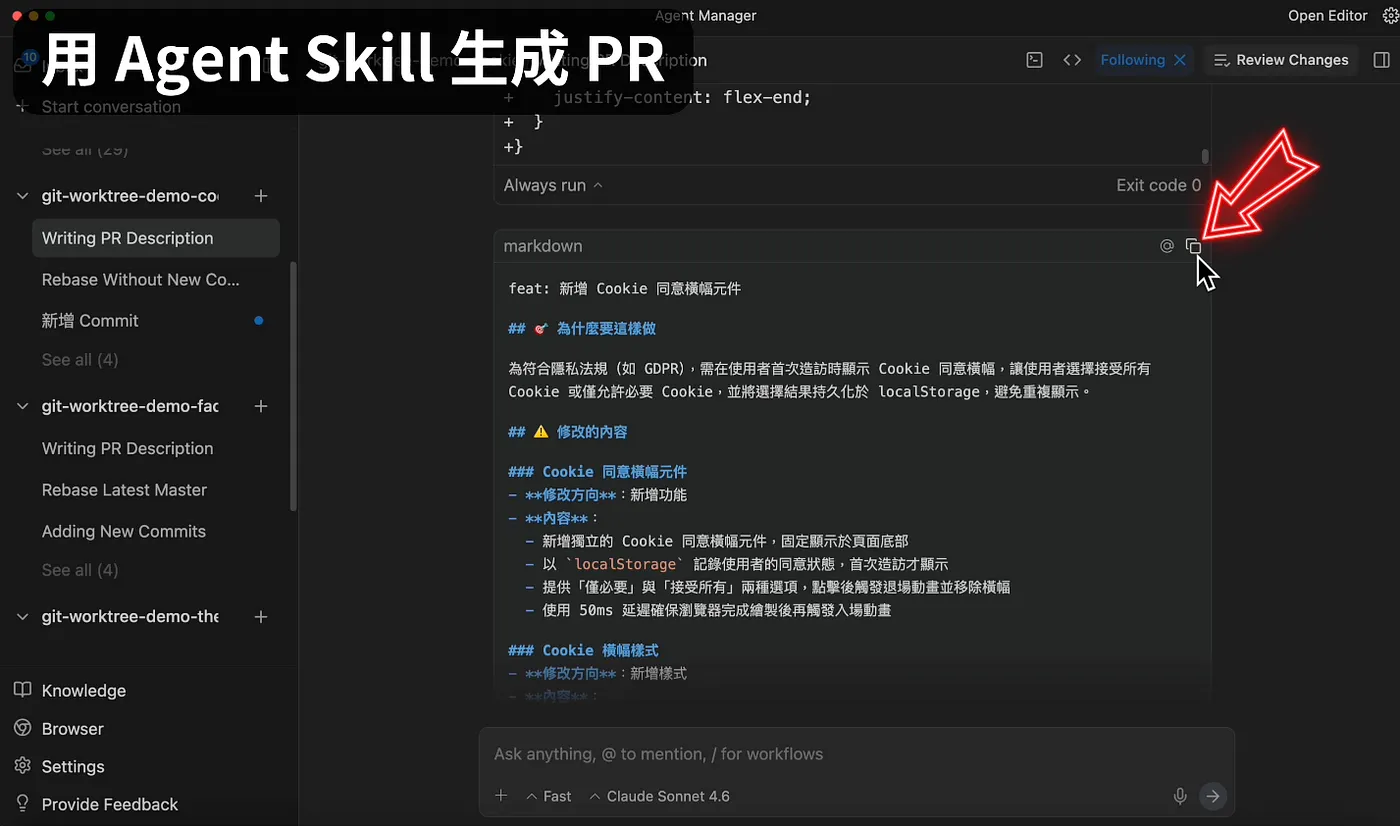Click the markdown language label
The height and width of the screenshot is (826, 1400).
point(543,246)
